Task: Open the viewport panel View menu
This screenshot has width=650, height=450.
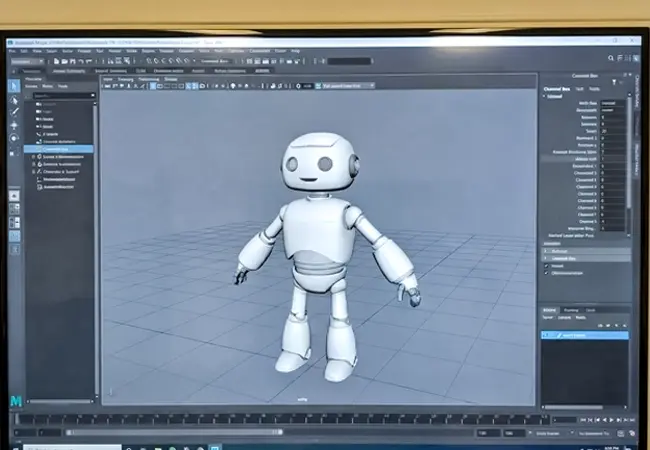Action: (108, 79)
